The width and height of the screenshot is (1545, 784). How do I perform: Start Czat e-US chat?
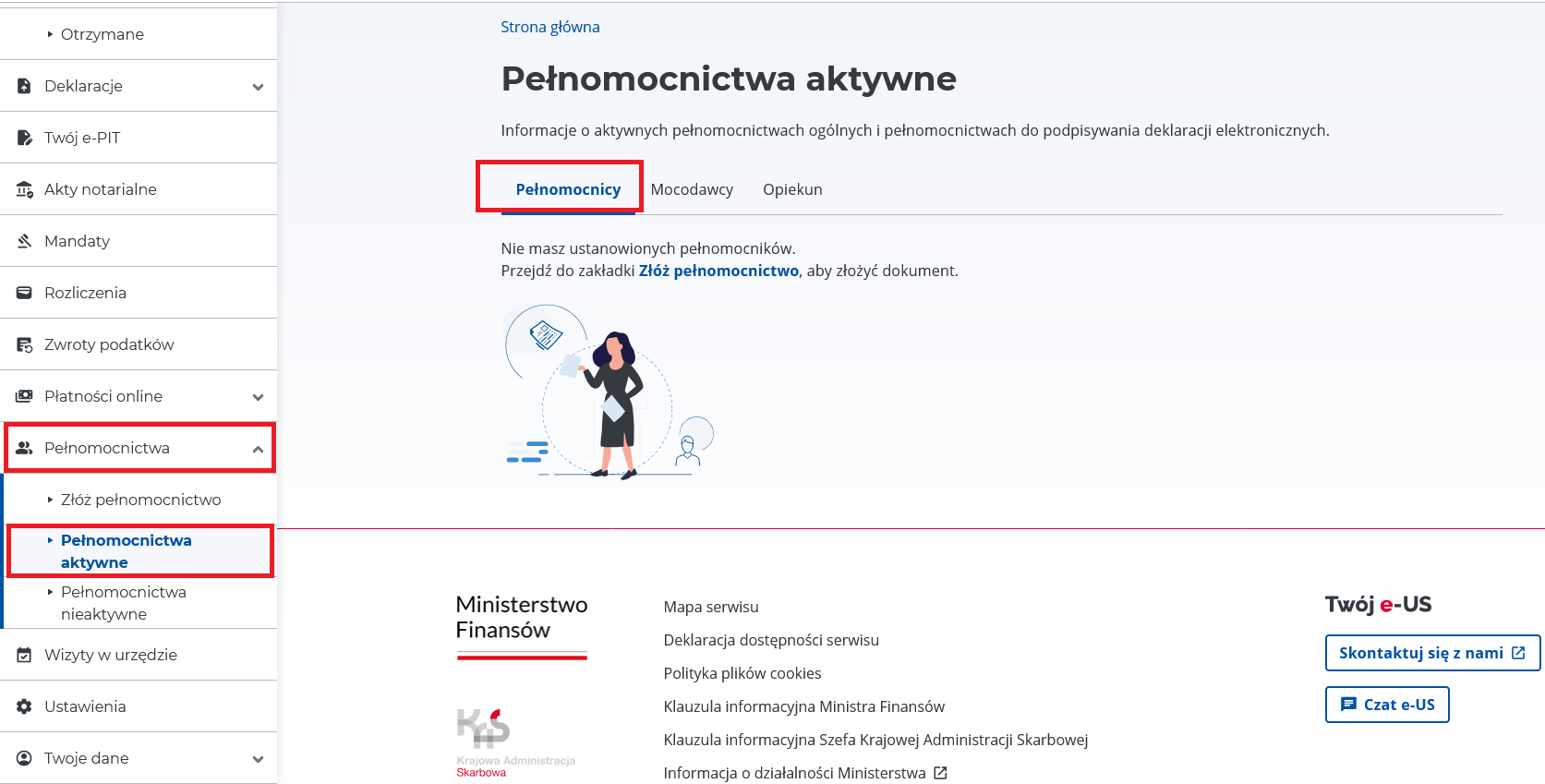click(x=1387, y=705)
